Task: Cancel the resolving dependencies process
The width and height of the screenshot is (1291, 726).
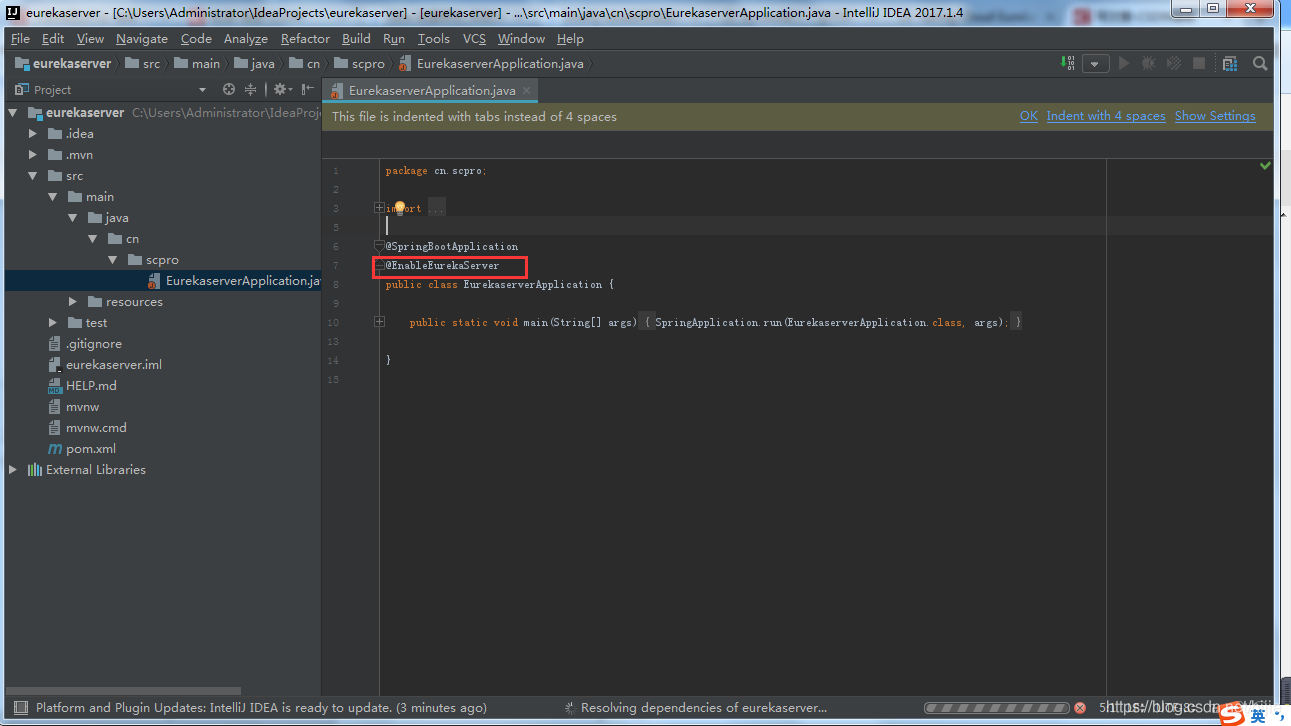Action: (1079, 708)
